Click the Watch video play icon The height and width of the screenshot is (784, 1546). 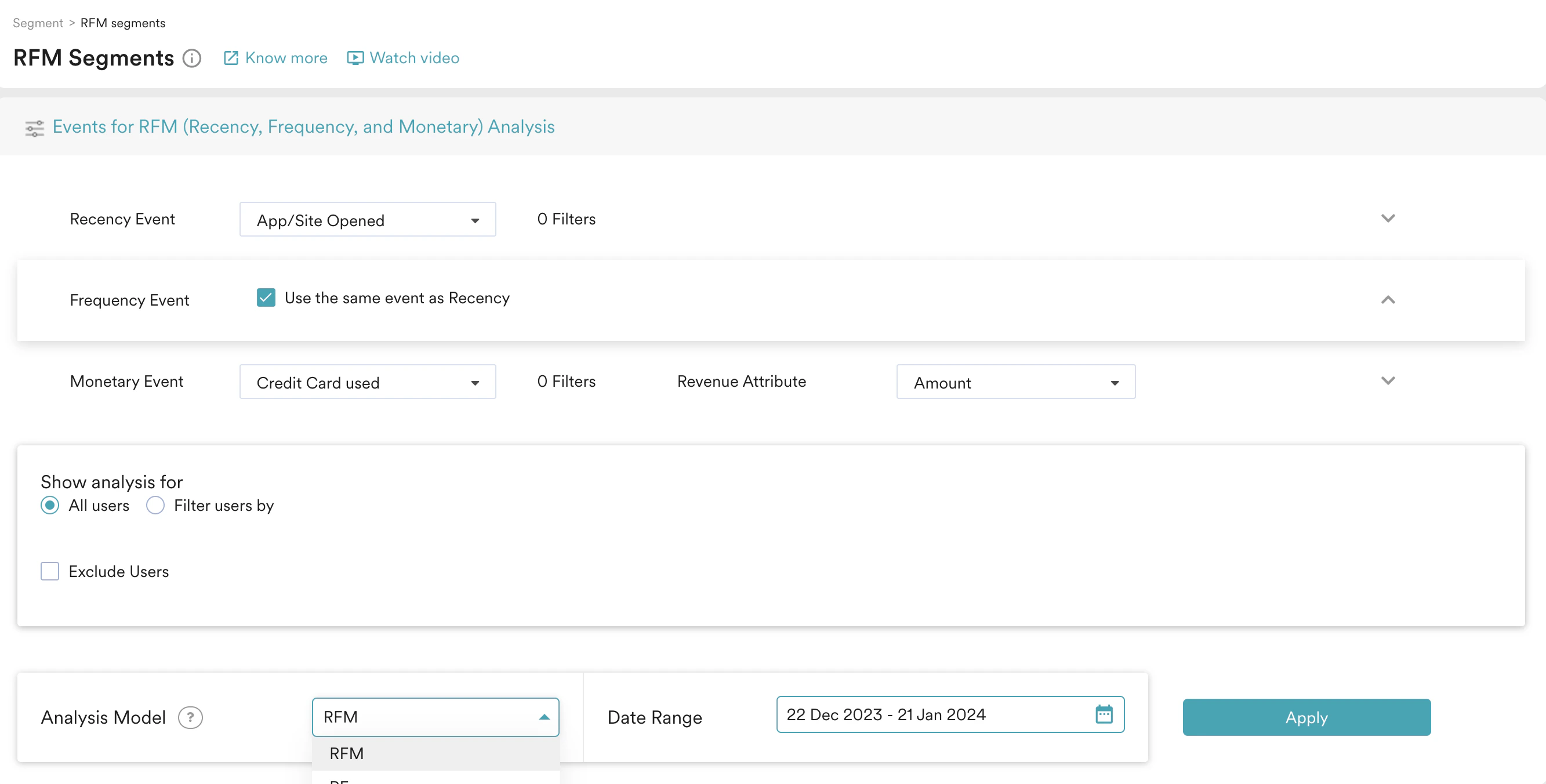[355, 58]
